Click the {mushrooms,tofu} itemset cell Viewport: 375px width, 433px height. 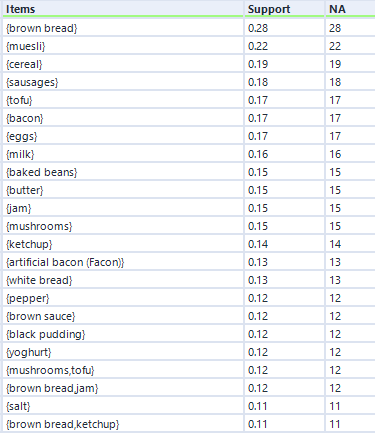pyautogui.click(x=123, y=370)
